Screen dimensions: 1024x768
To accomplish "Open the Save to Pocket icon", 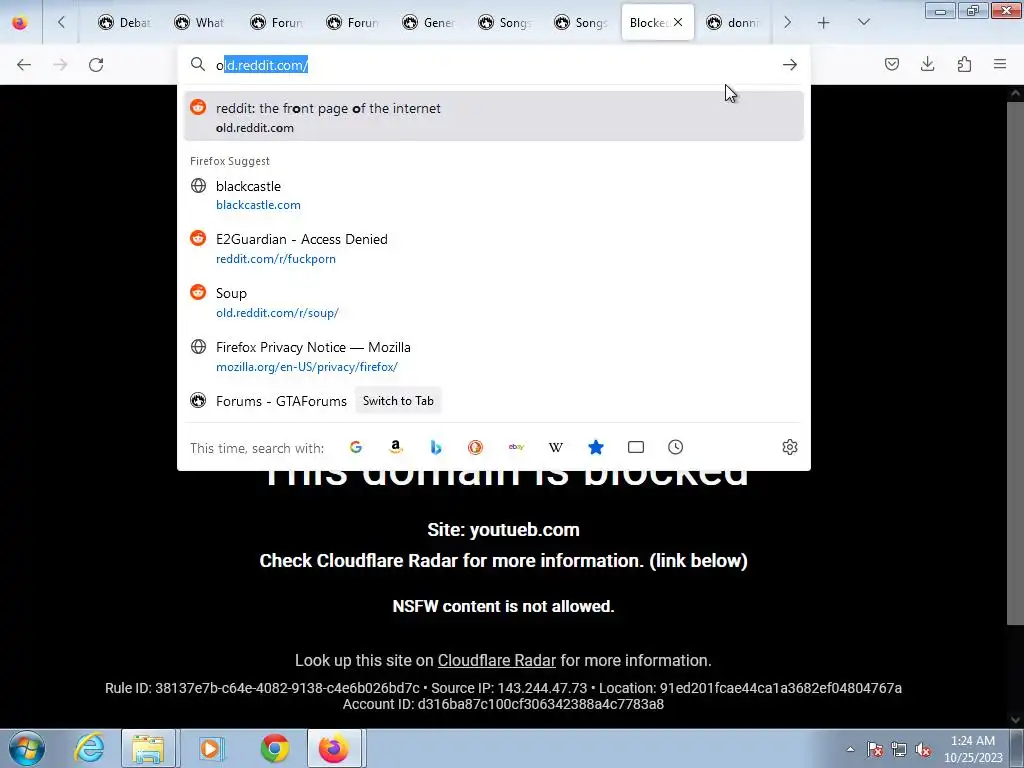I will (891, 64).
